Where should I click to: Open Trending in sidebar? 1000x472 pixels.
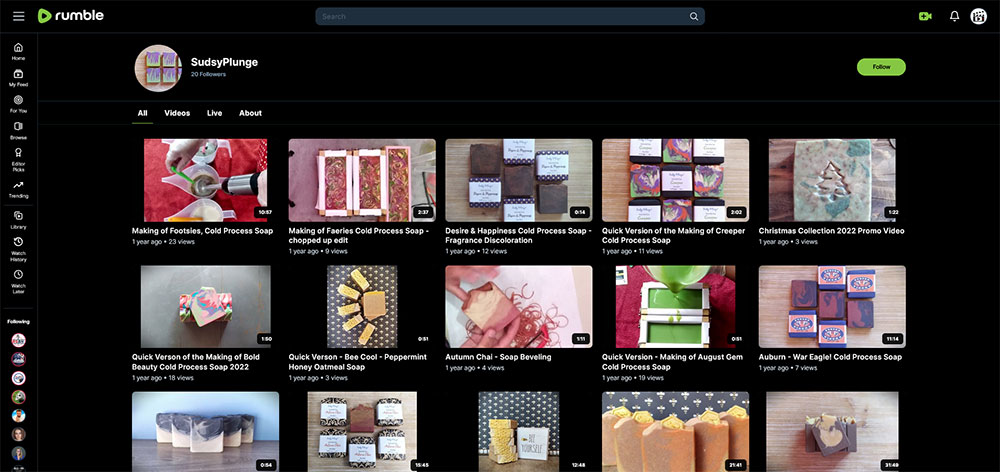tap(18, 189)
